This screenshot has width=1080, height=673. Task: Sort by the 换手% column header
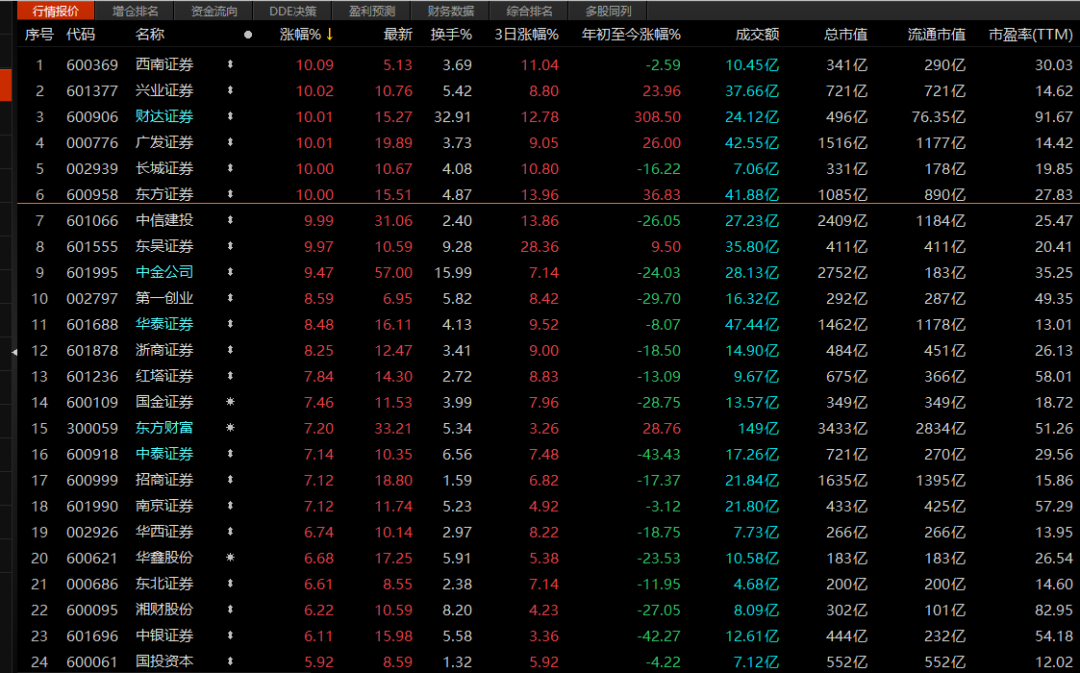click(x=451, y=34)
